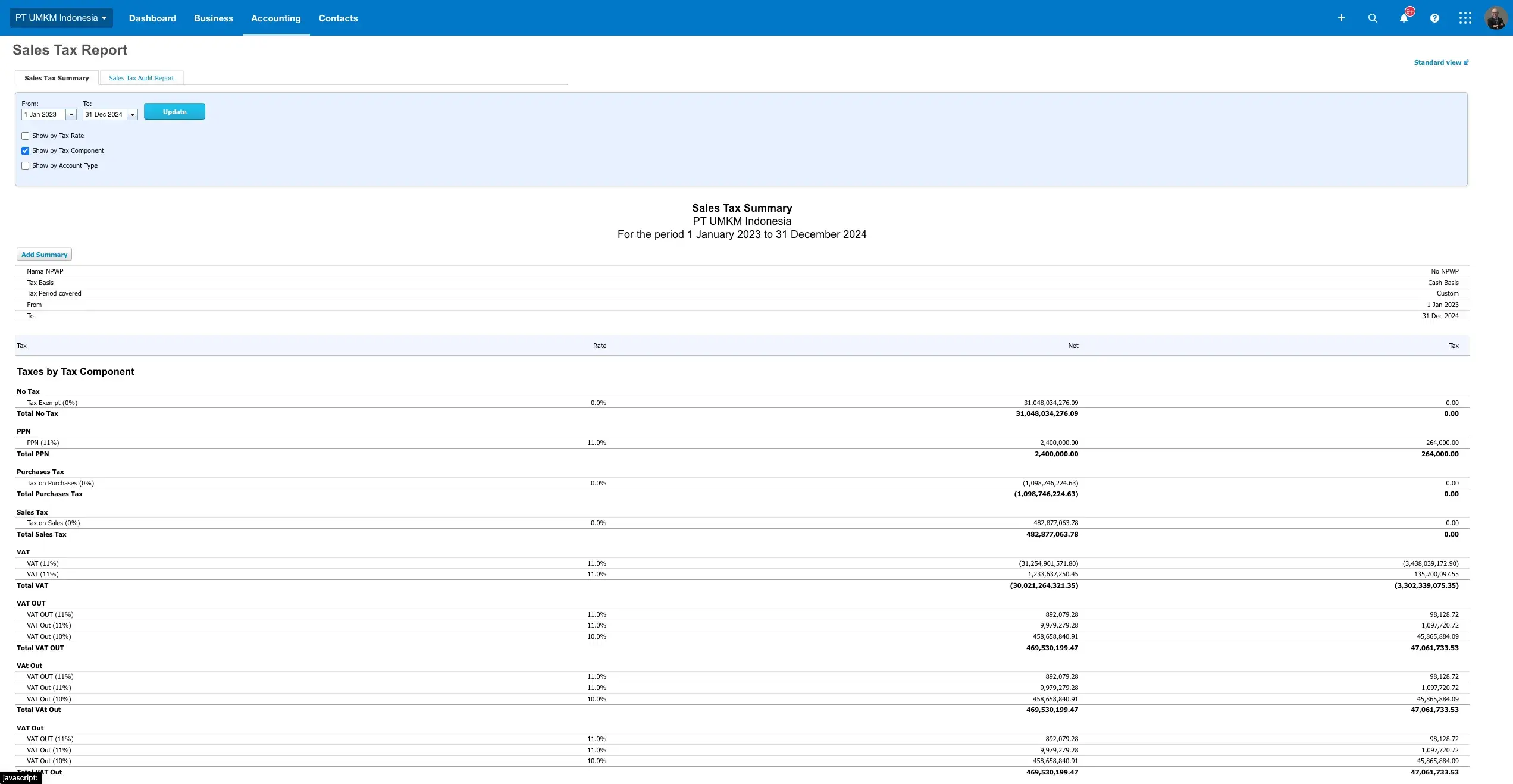Click the 9+ notification badge
The width and height of the screenshot is (1513, 784).
click(x=1409, y=11)
